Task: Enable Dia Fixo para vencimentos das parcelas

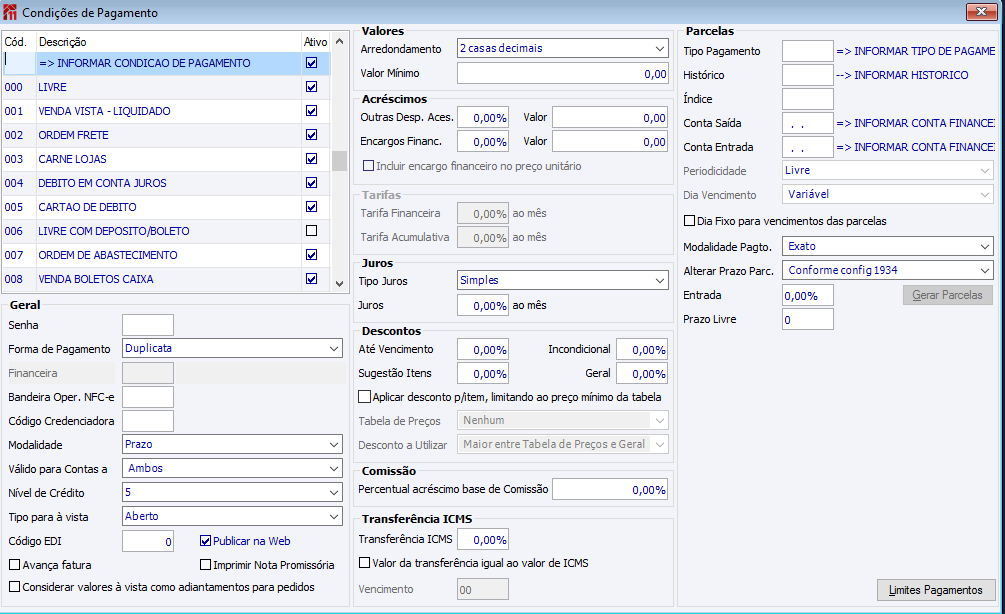Action: (689, 221)
